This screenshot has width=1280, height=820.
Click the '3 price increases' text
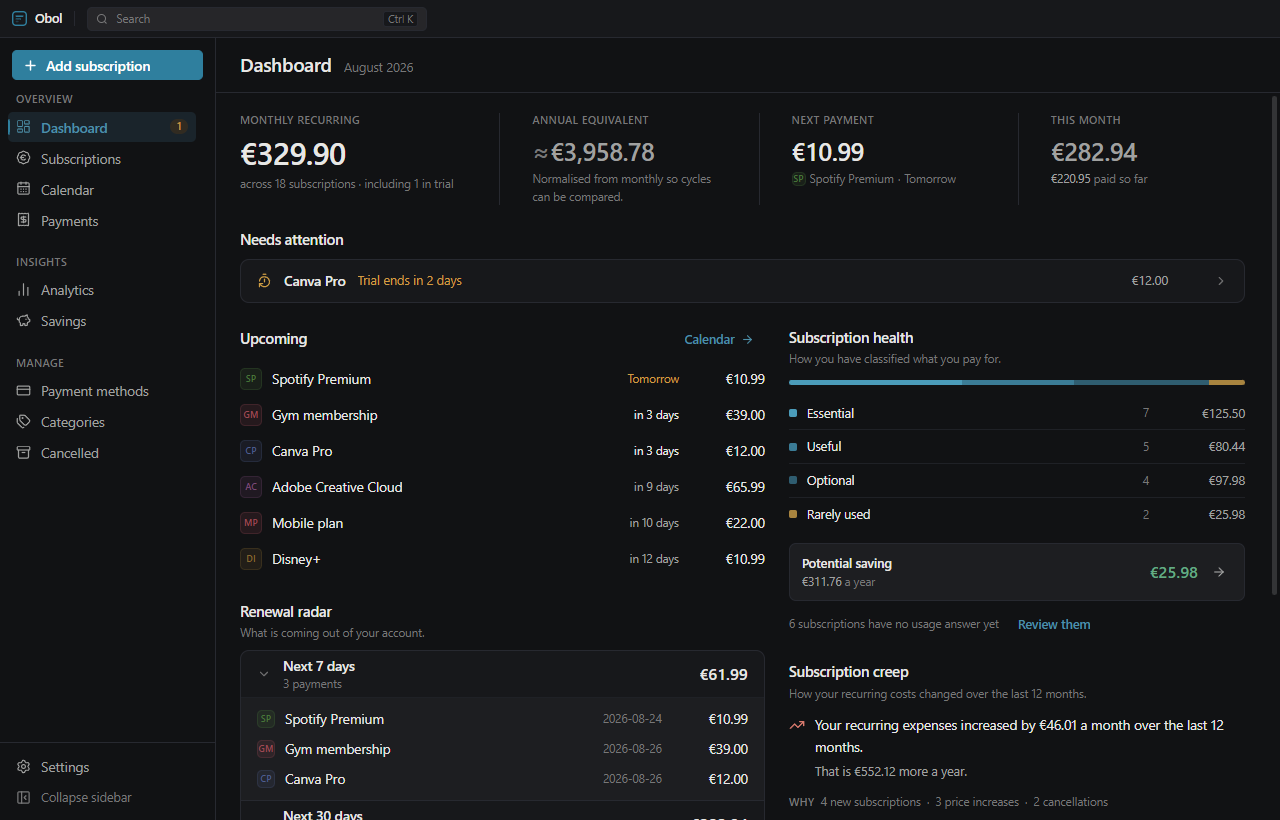click(x=977, y=802)
